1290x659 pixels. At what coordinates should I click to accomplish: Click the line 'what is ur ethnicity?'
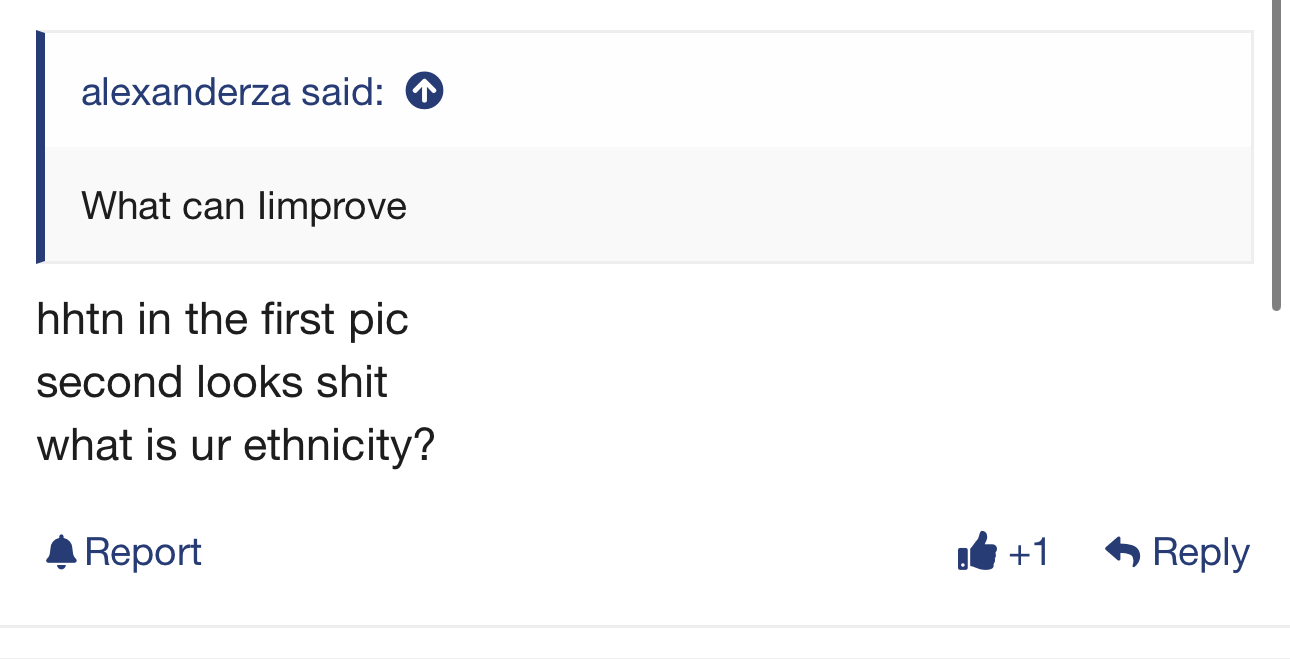point(236,445)
